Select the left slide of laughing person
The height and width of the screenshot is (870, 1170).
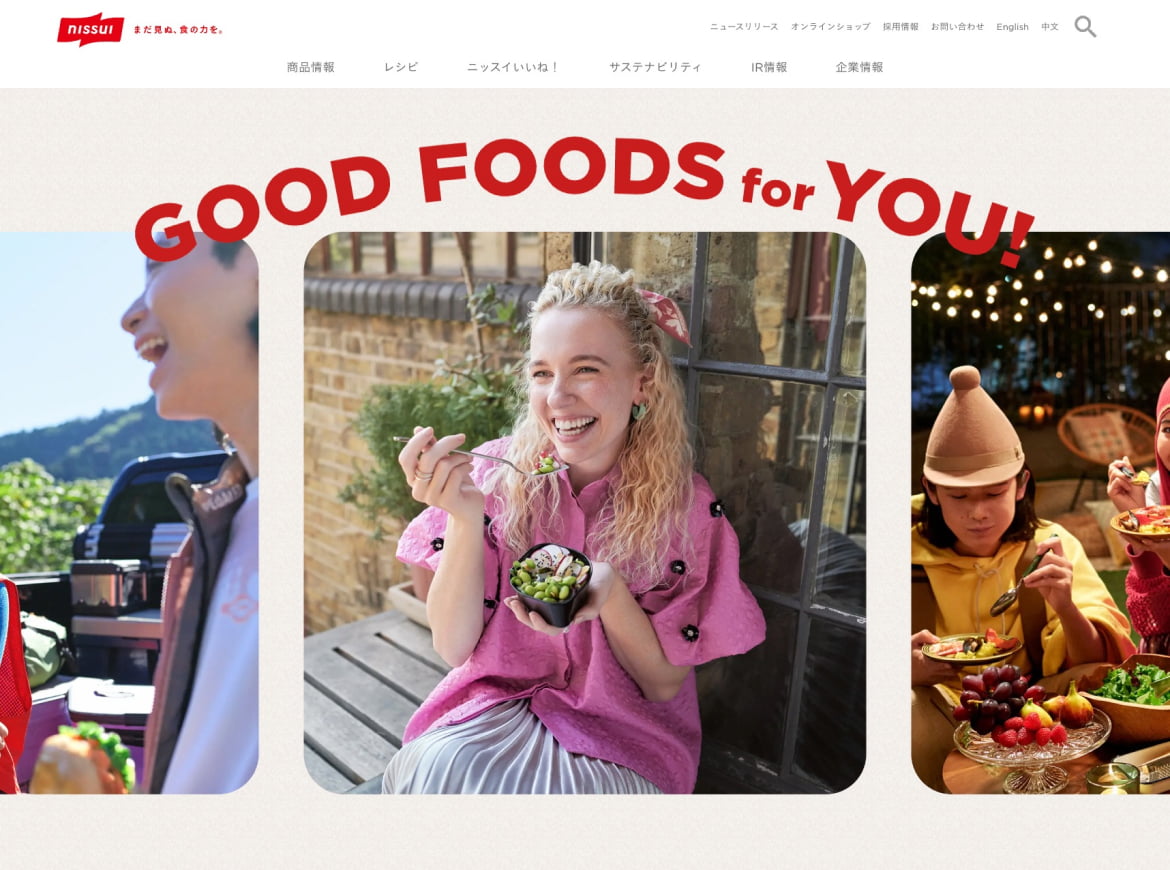click(x=129, y=513)
